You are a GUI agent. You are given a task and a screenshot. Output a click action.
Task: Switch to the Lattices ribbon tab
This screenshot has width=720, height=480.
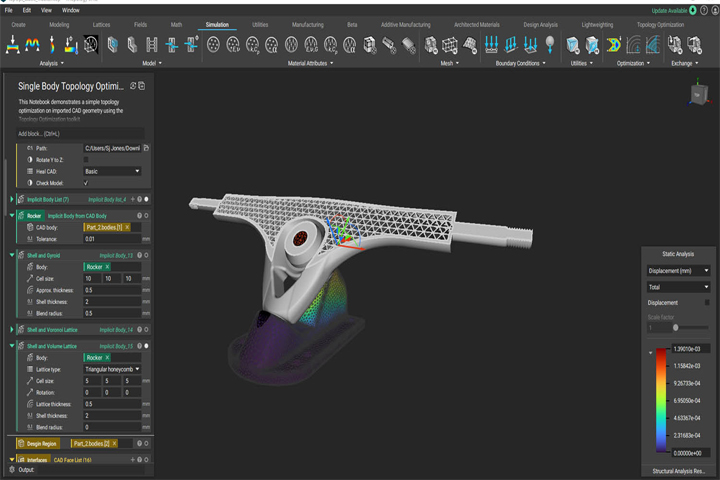(x=101, y=25)
